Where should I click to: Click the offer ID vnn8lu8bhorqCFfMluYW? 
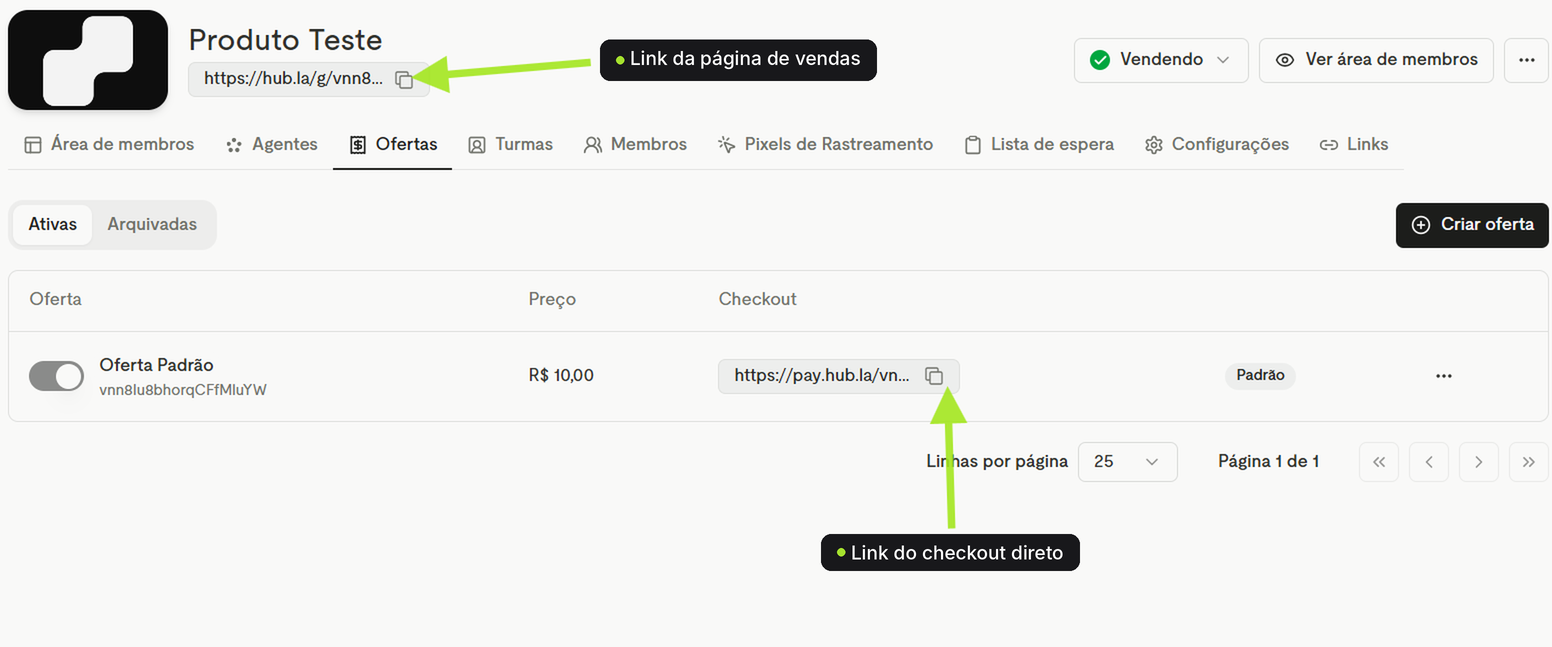(183, 390)
